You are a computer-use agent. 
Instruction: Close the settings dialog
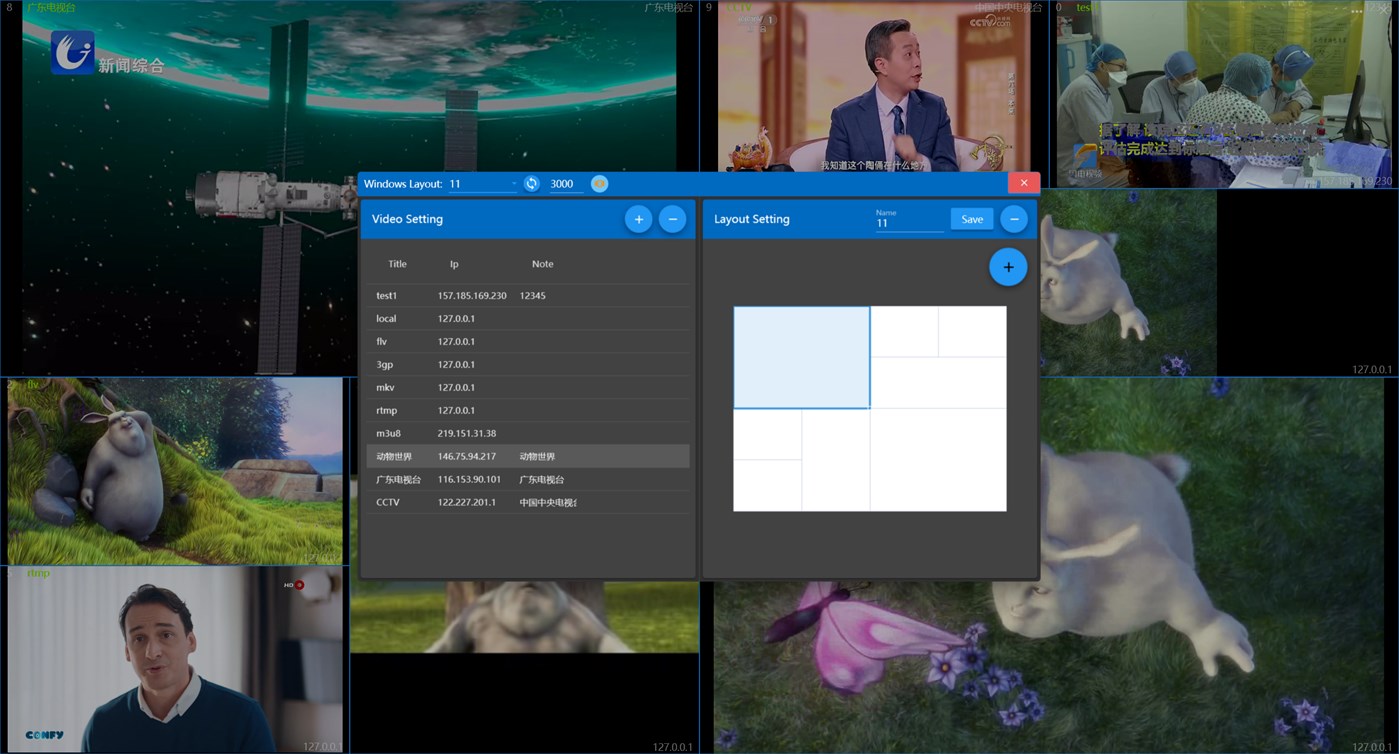click(1024, 183)
